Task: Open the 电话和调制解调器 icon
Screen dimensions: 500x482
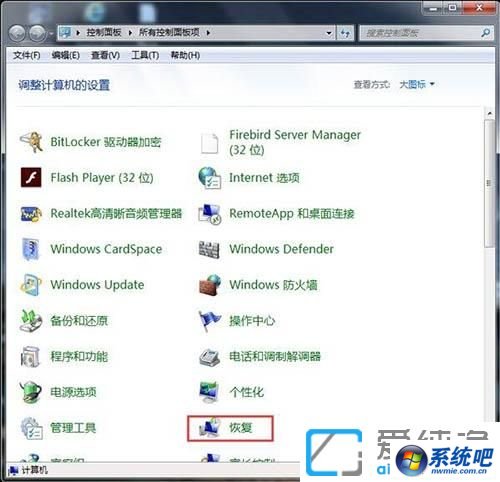Action: pyautogui.click(x=209, y=357)
